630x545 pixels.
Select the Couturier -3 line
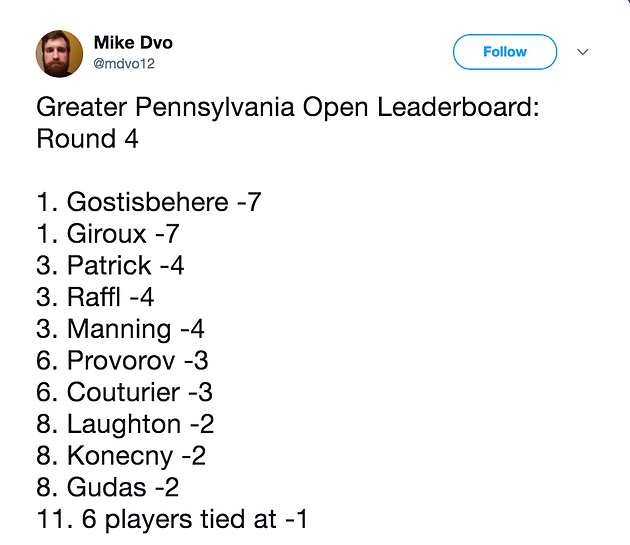(124, 393)
